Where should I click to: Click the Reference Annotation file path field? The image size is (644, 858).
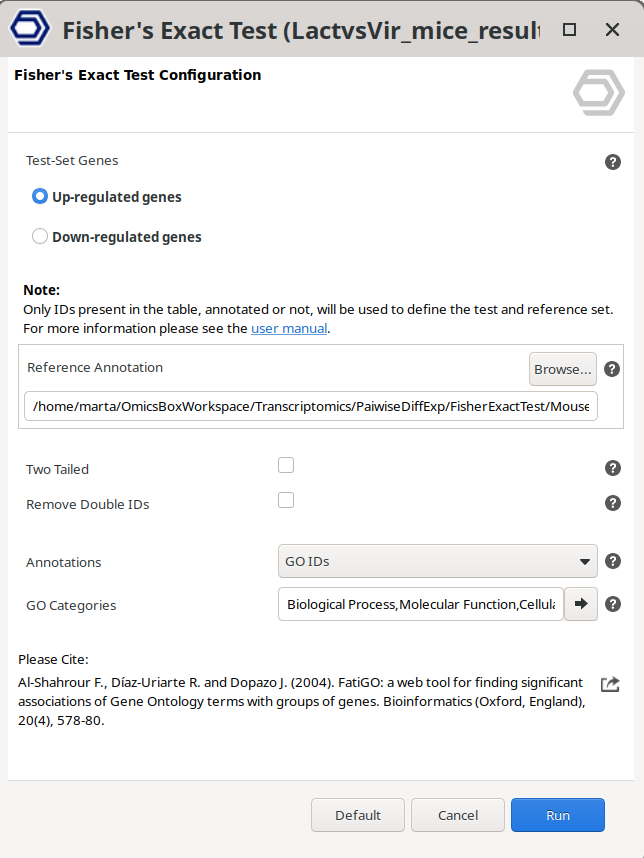[x=311, y=407]
